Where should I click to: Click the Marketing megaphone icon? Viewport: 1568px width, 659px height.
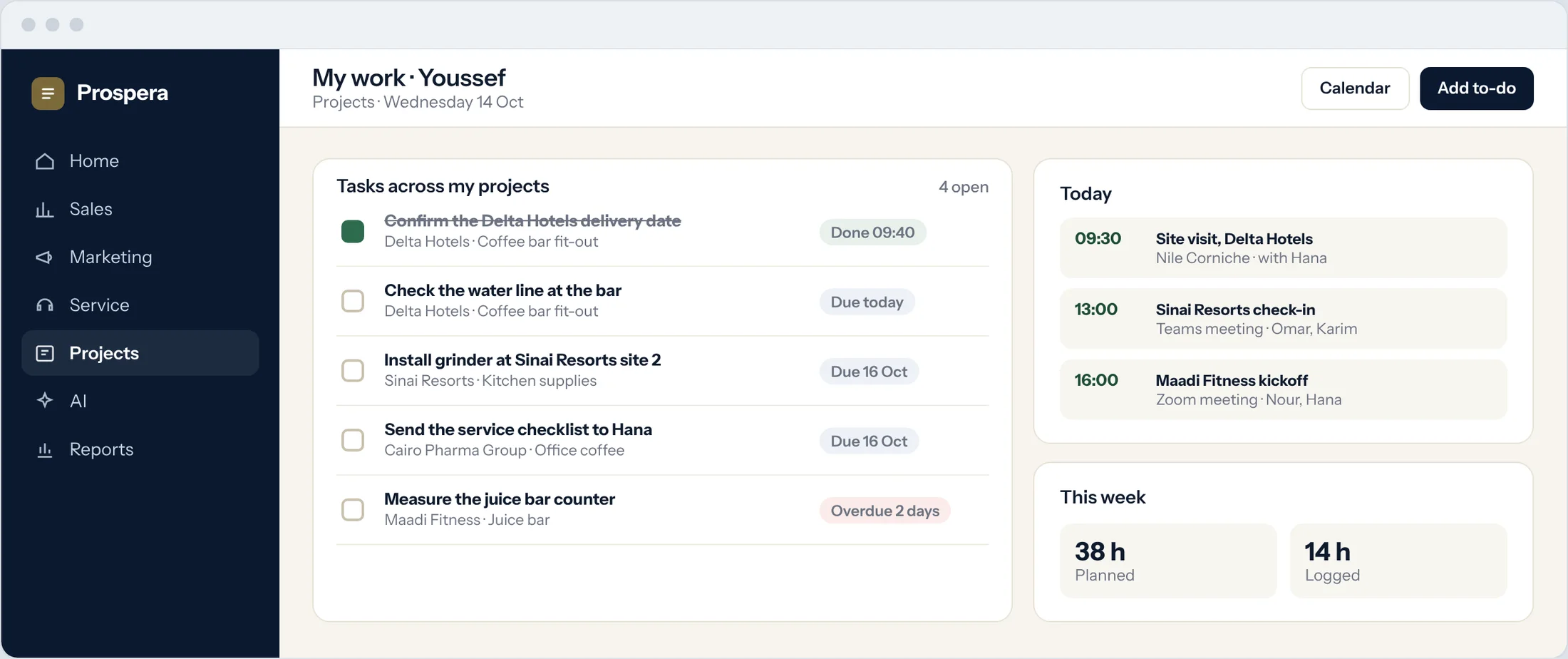point(45,257)
